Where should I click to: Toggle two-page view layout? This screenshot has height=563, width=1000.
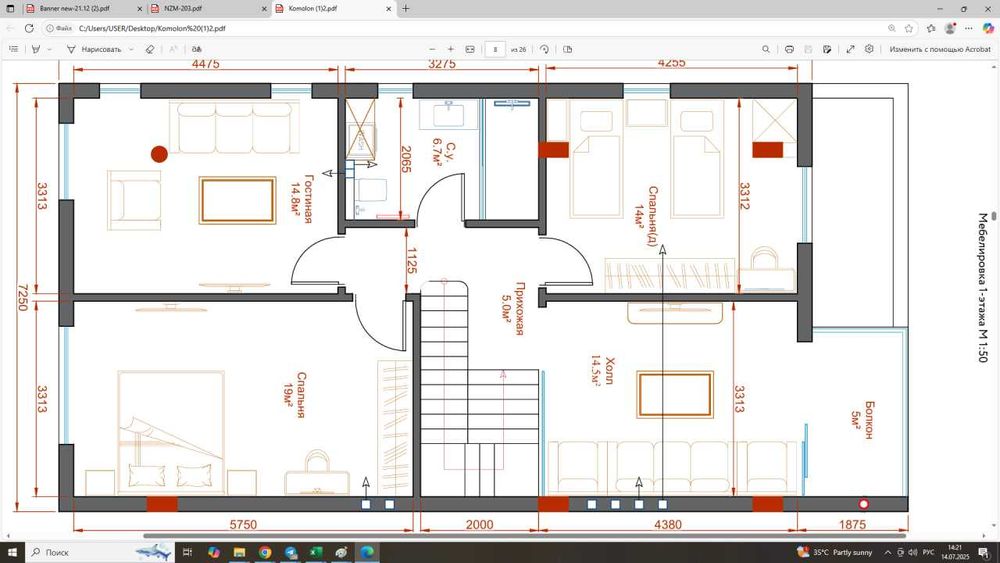click(x=568, y=48)
